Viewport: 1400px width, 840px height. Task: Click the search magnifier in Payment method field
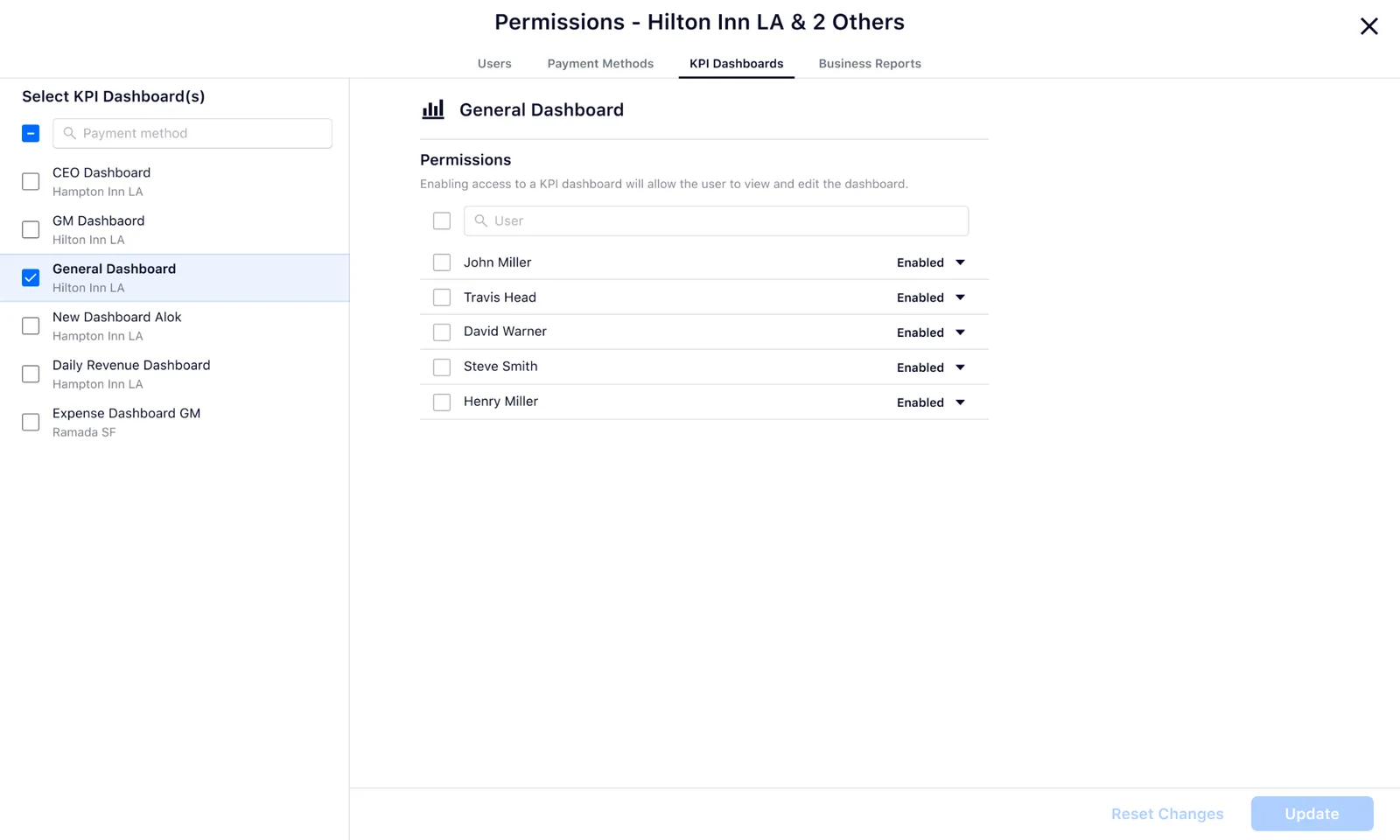click(70, 133)
